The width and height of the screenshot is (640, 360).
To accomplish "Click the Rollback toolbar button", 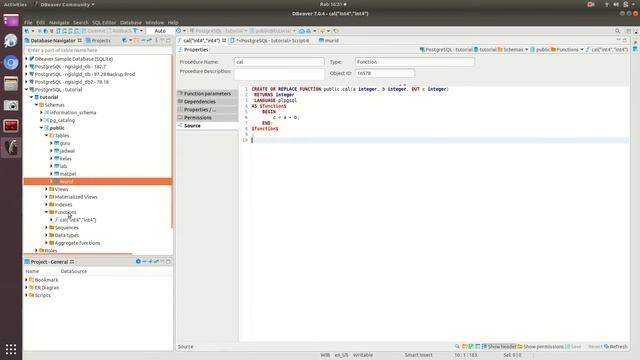I will coord(120,31).
